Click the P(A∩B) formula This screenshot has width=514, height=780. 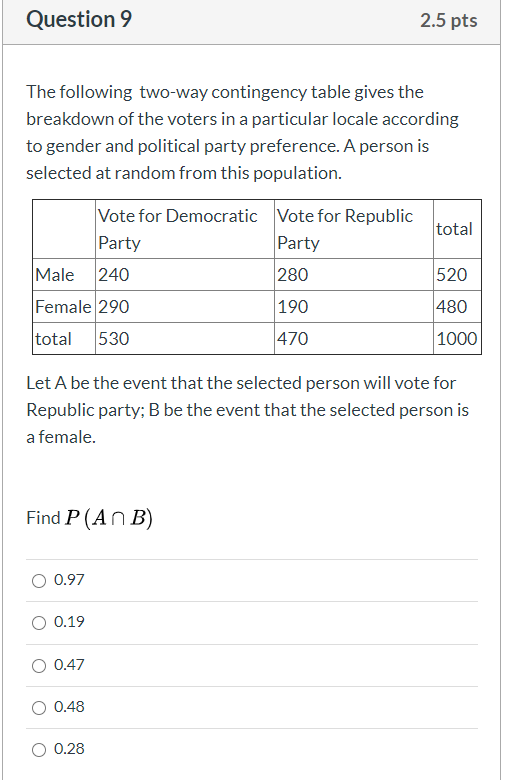point(109,518)
